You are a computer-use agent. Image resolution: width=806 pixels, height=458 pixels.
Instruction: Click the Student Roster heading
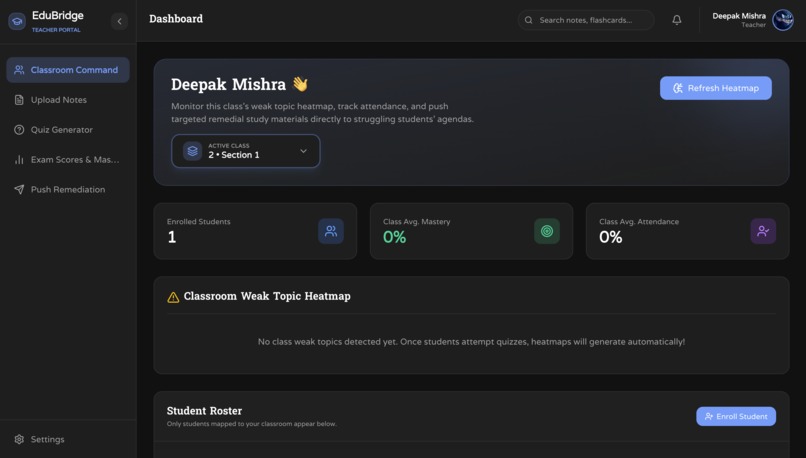coord(204,411)
